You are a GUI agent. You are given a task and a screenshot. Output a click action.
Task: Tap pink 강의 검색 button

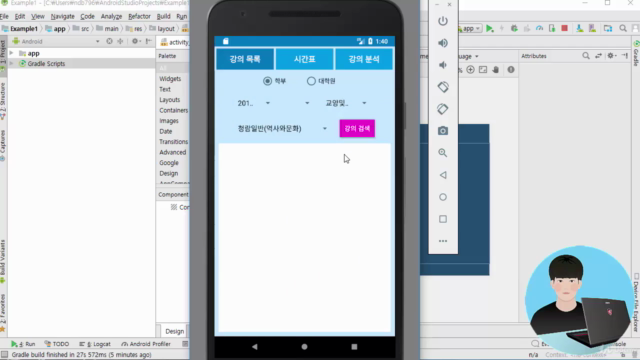357,129
